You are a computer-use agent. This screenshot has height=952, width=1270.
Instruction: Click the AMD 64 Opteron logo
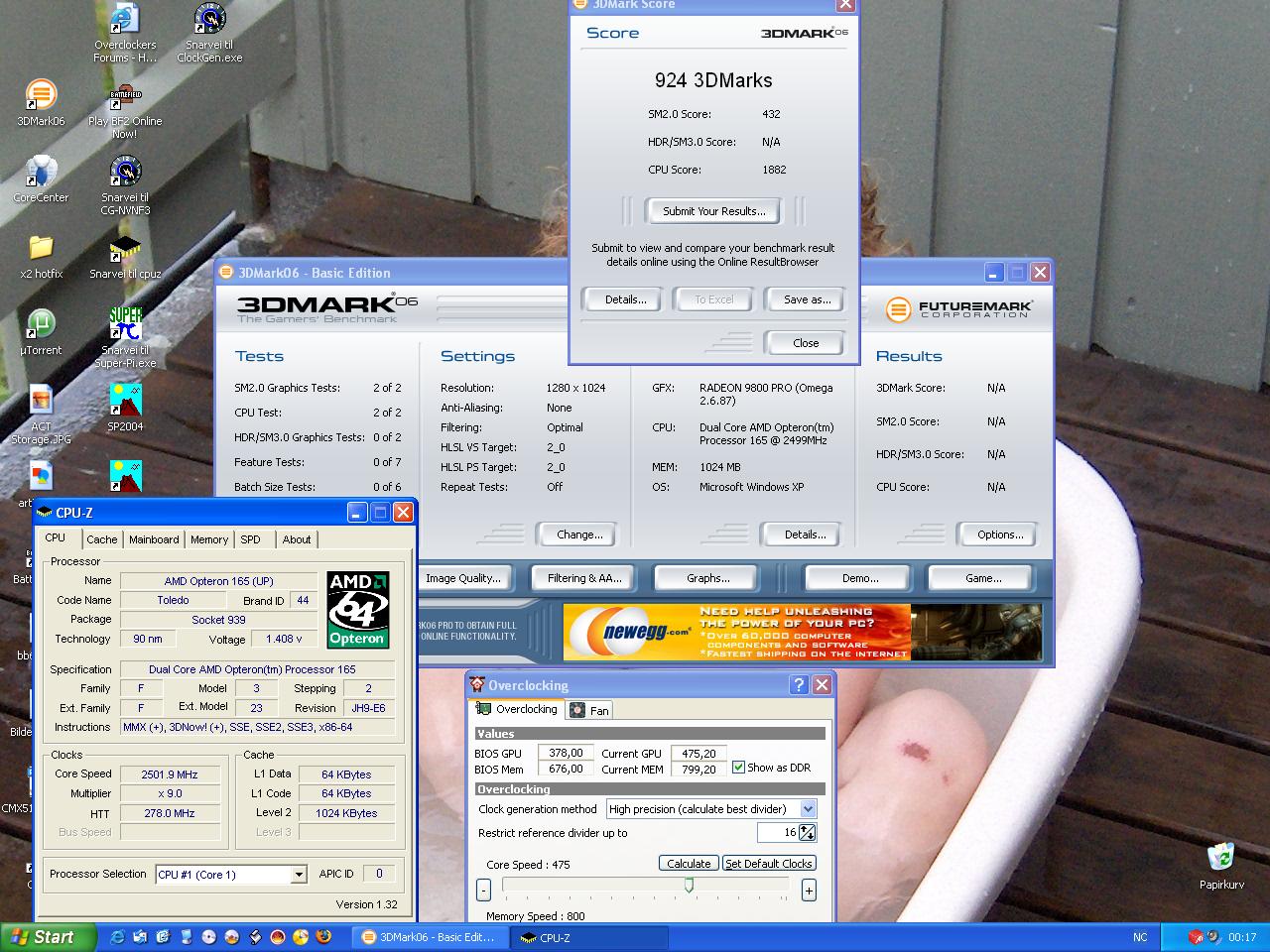pyautogui.click(x=357, y=609)
